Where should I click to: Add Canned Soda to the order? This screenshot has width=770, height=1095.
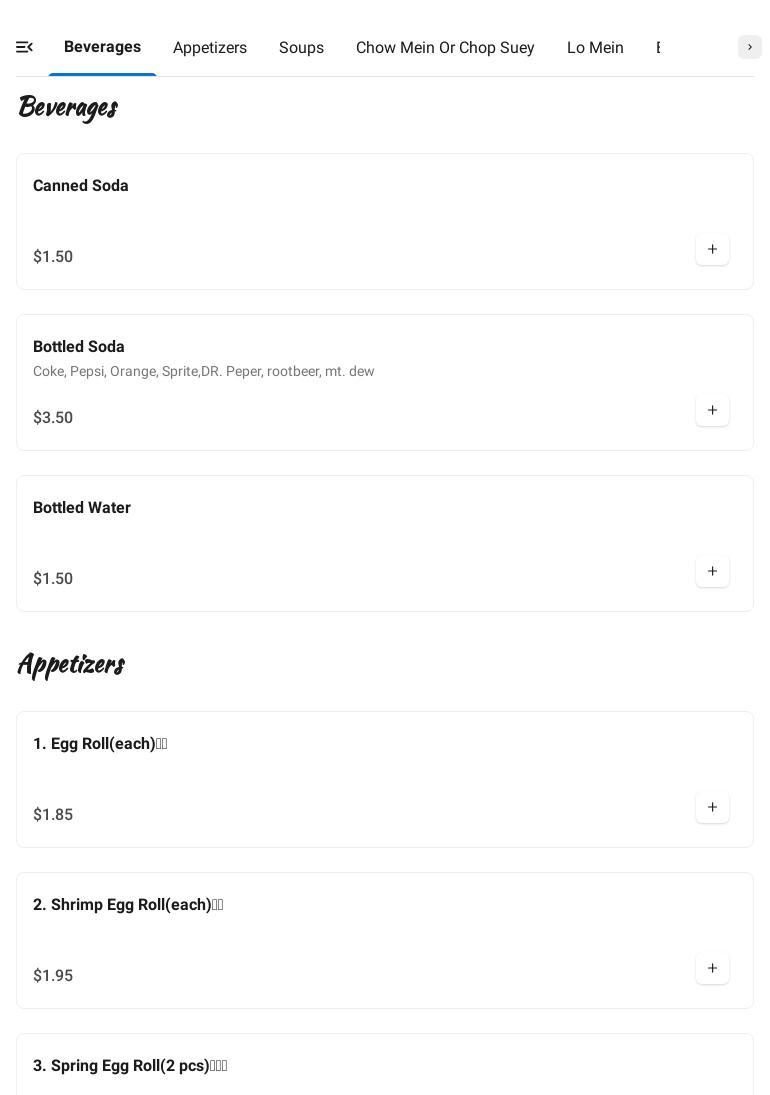coord(712,250)
